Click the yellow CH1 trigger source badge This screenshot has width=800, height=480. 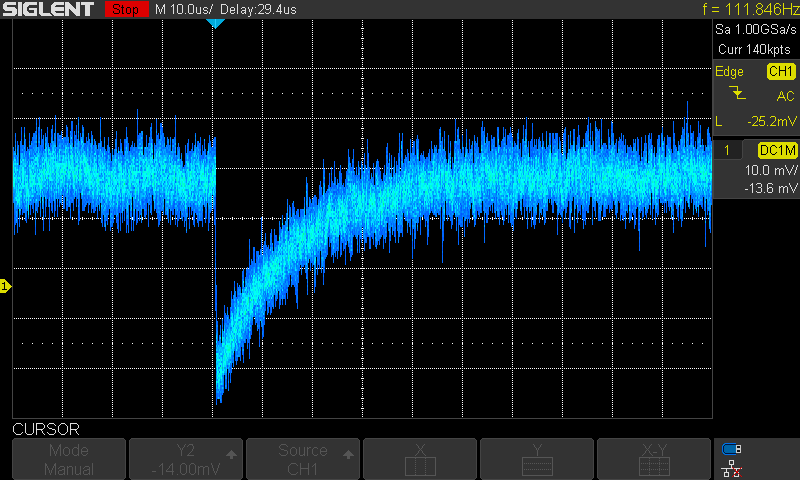pyautogui.click(x=781, y=71)
